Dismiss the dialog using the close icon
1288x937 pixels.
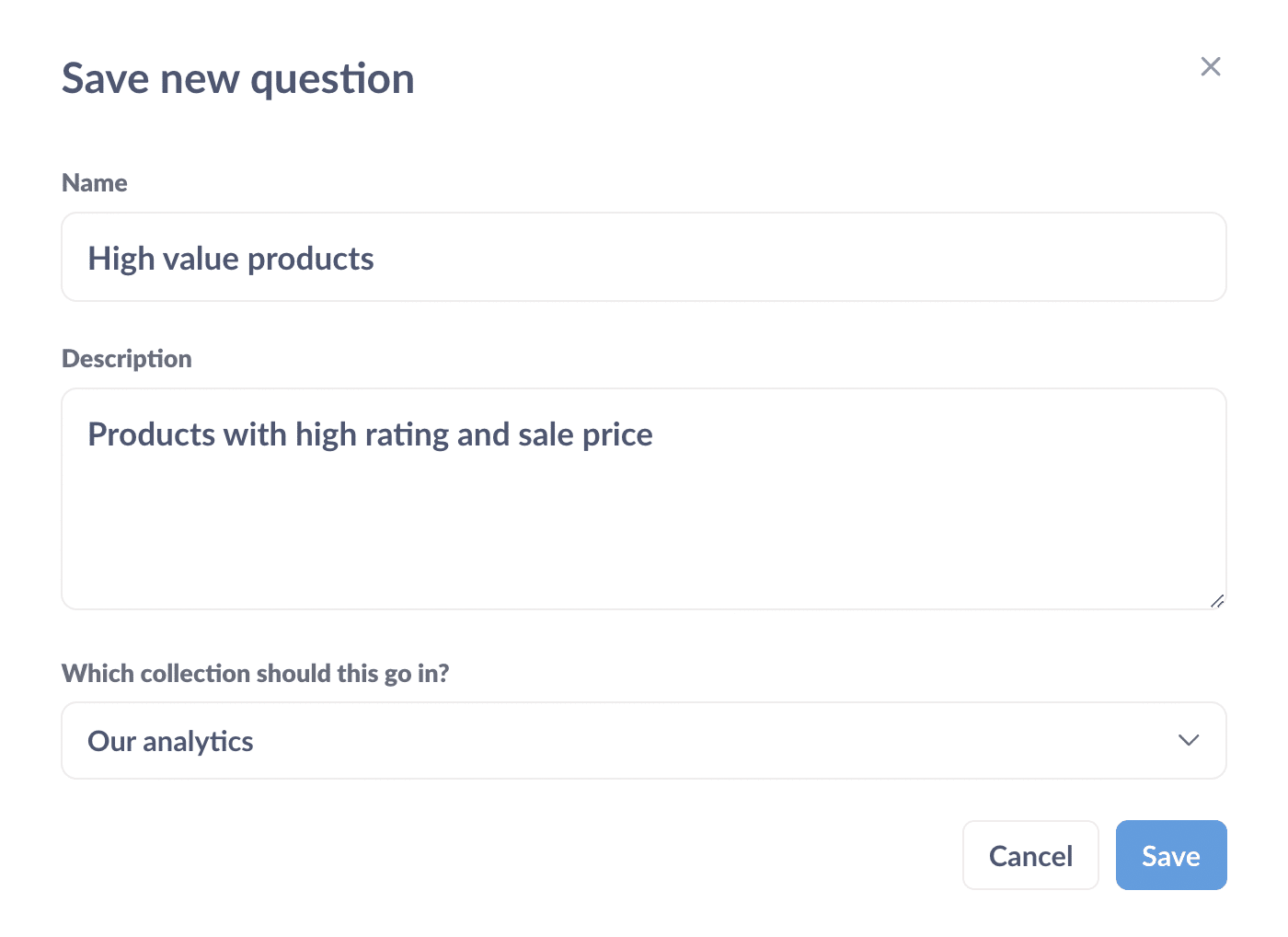1210,66
